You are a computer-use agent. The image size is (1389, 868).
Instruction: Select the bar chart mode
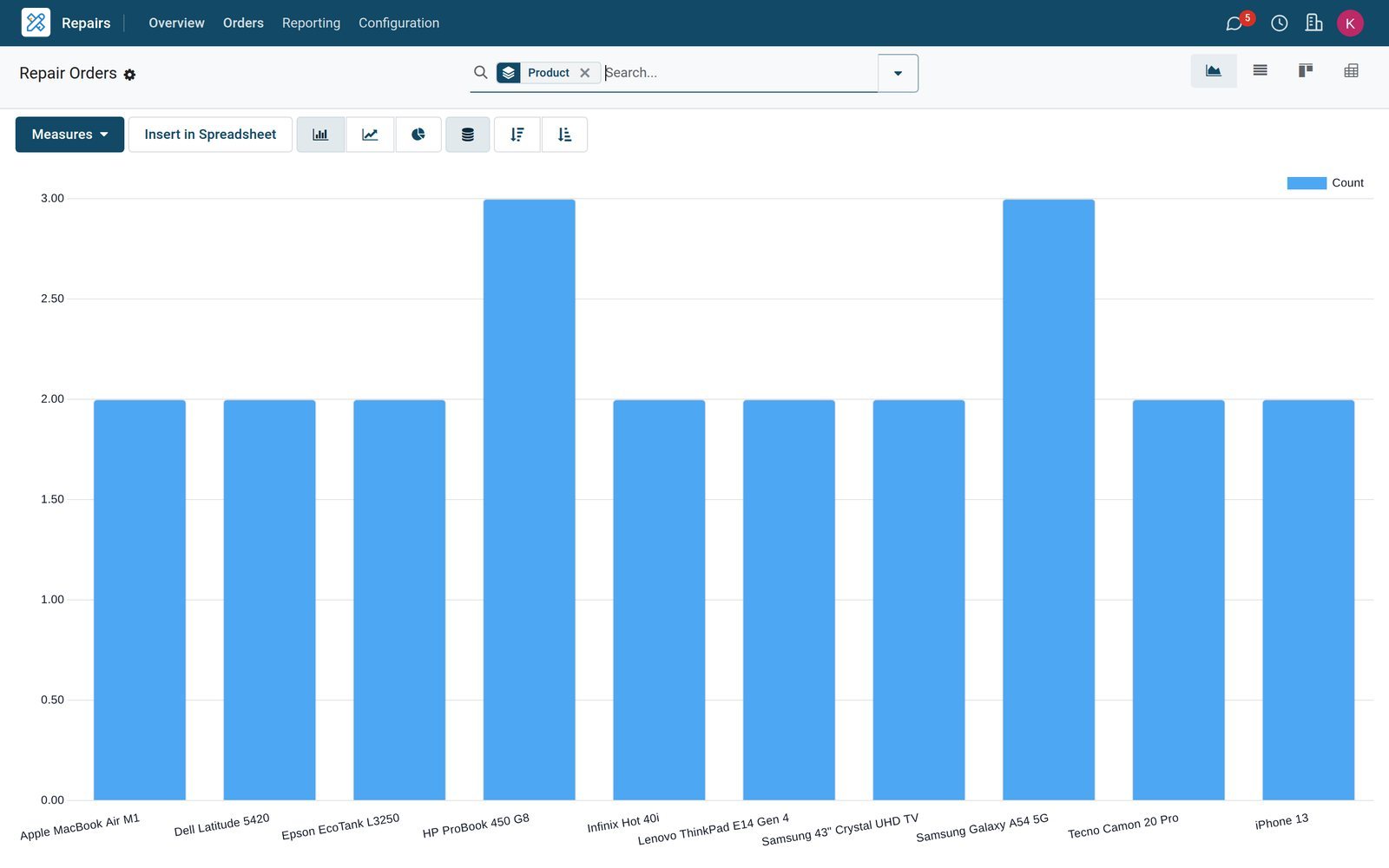(320, 135)
